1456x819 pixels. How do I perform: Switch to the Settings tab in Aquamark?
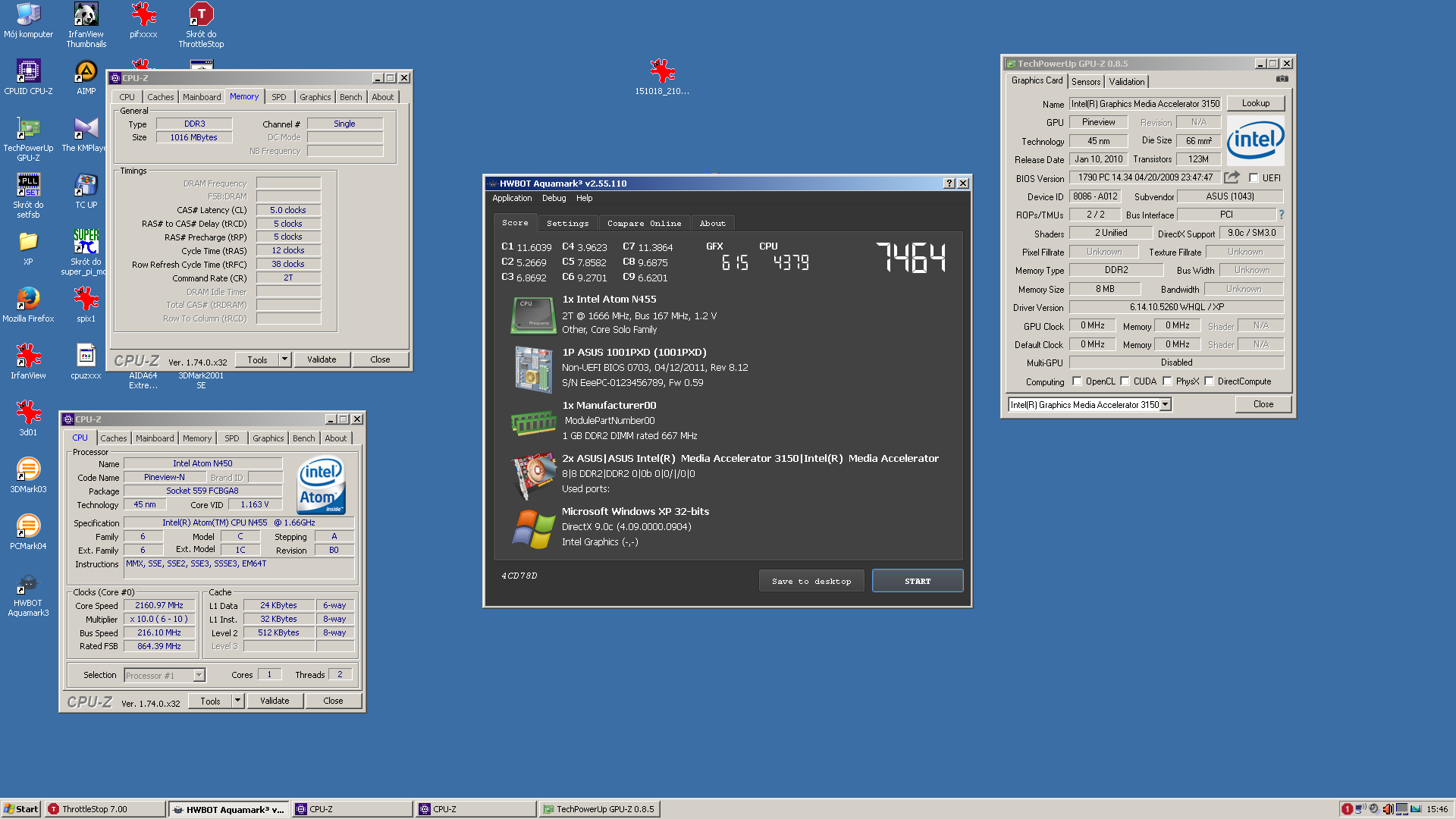click(567, 224)
